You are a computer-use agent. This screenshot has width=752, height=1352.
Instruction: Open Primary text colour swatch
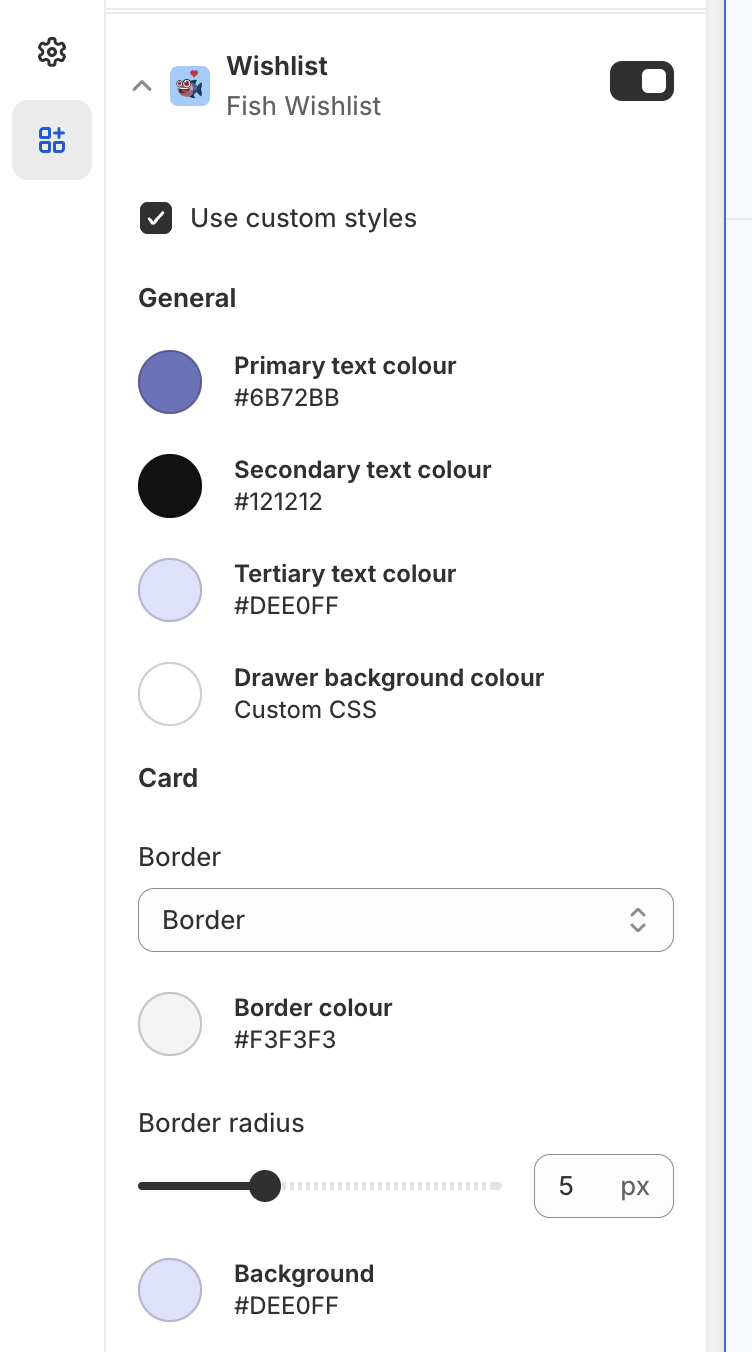point(170,382)
